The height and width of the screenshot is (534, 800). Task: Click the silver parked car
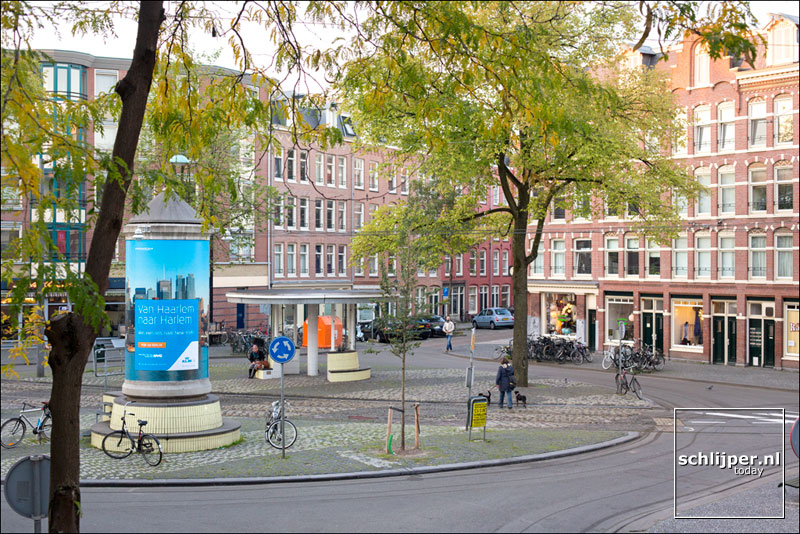[493, 318]
